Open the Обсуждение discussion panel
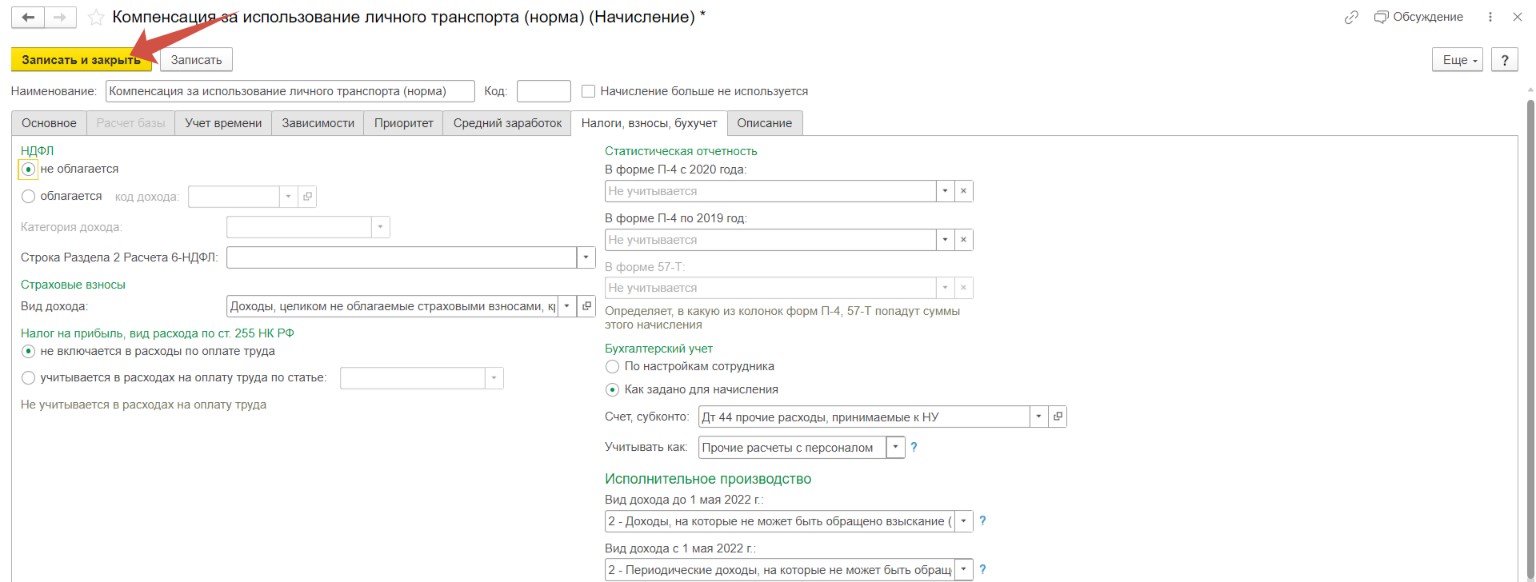Viewport: 1536px width, 582px height. coord(1418,17)
